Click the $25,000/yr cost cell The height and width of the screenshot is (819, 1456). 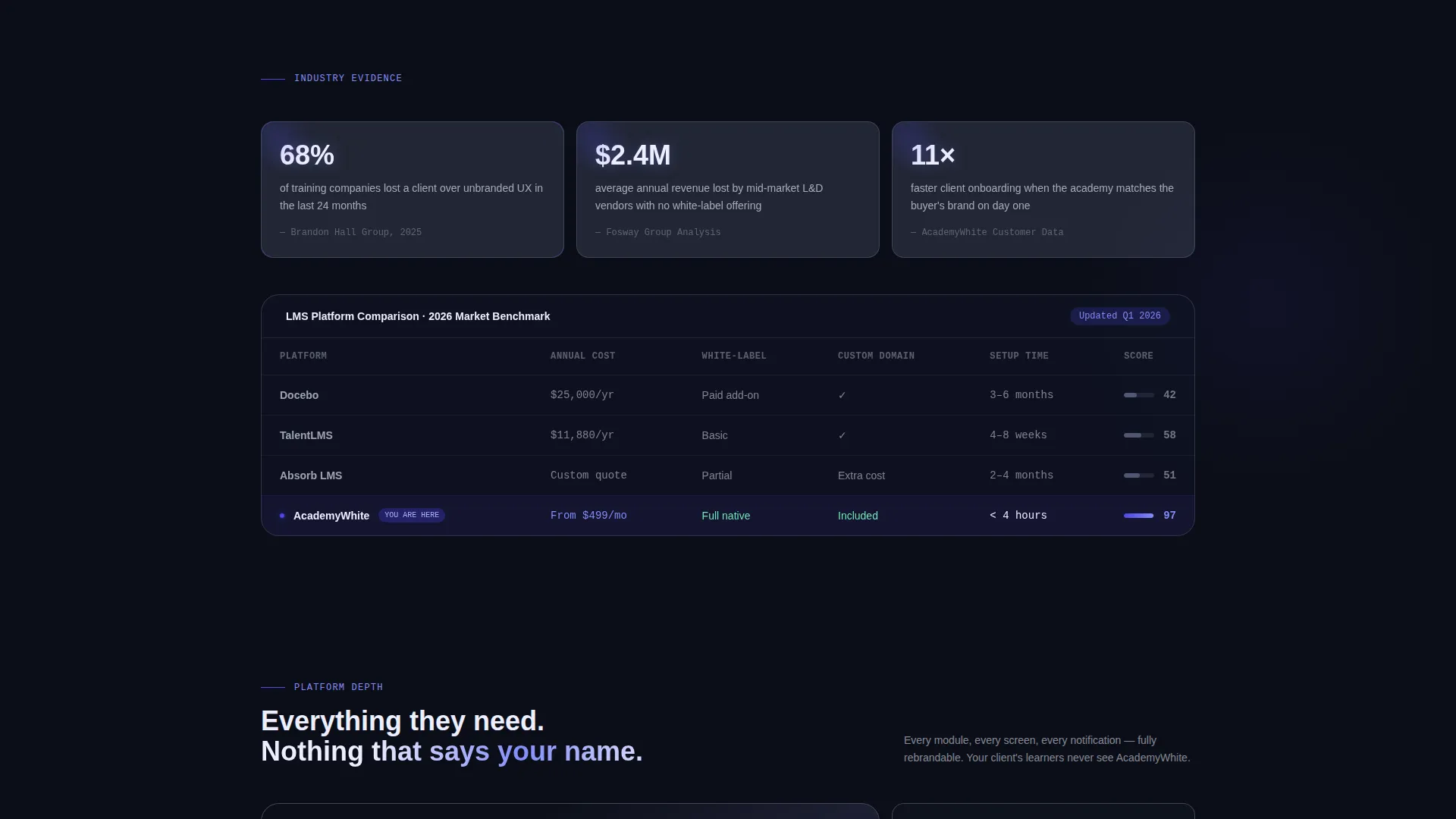tap(582, 395)
